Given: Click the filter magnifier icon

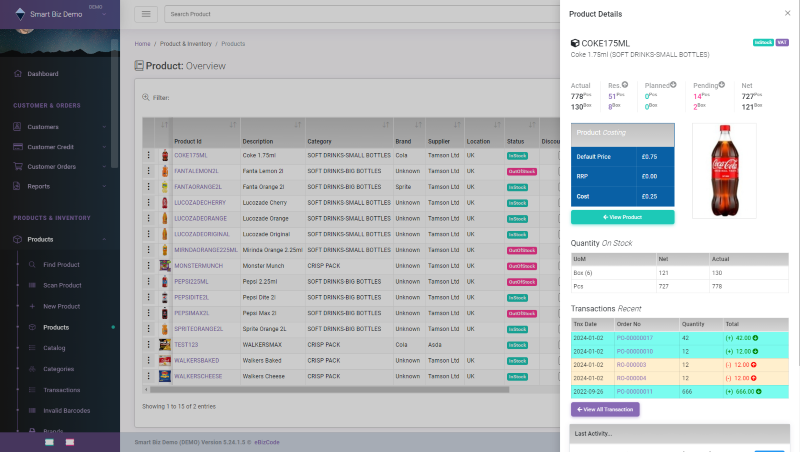Looking at the screenshot, I should tap(146, 97).
